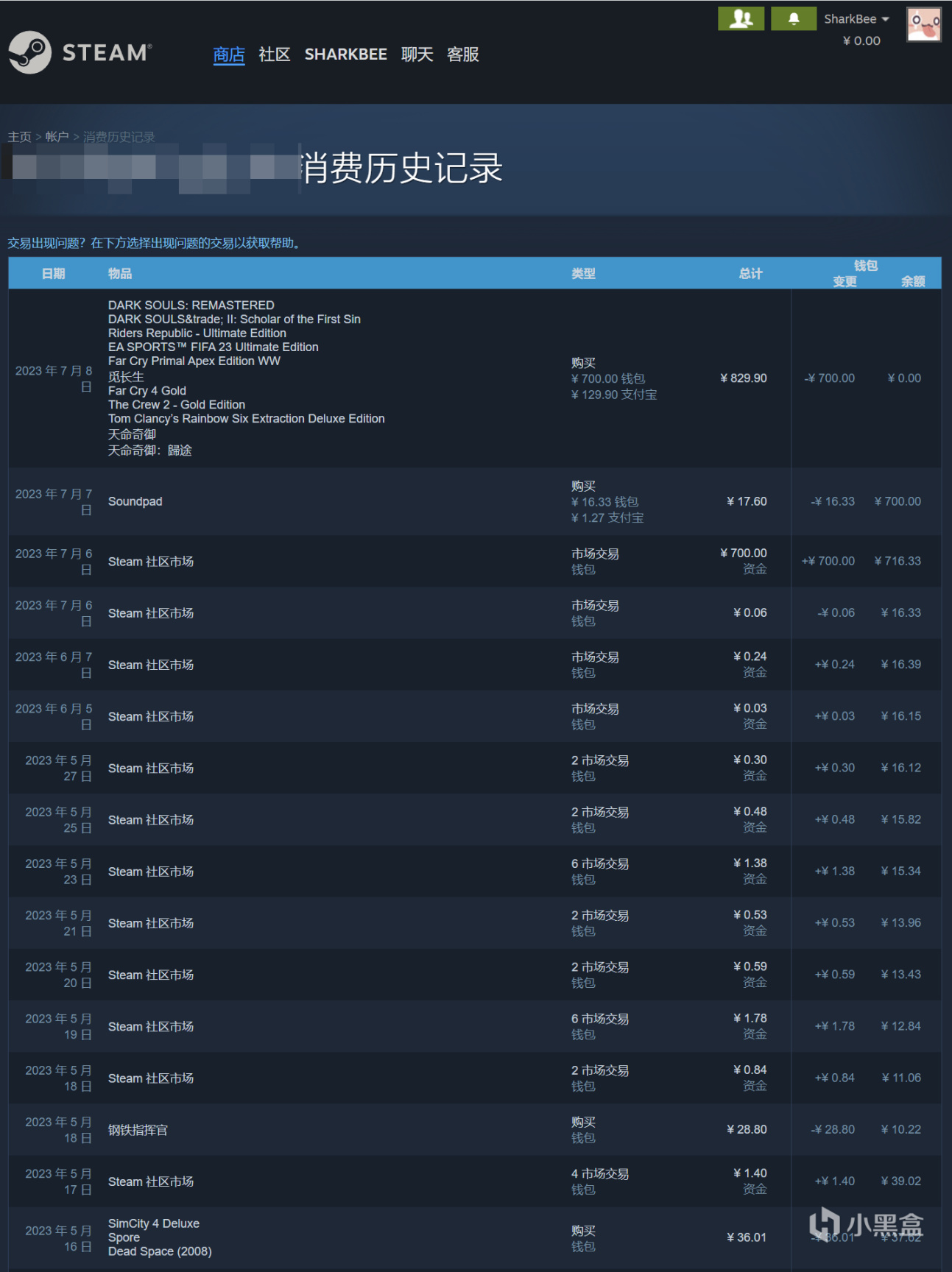Click the SharkBee profile avatar

(x=924, y=25)
